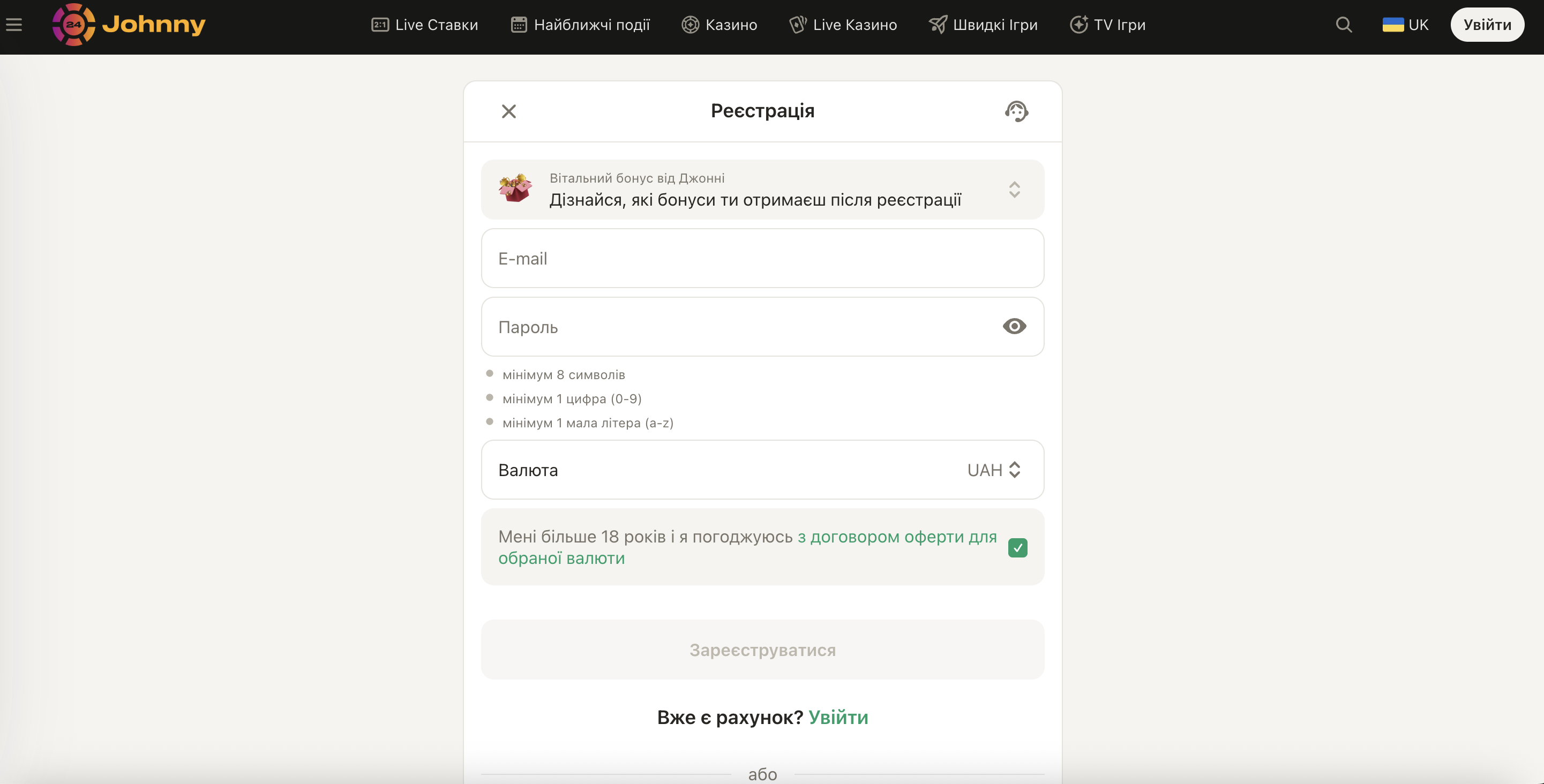This screenshot has width=1544, height=784.
Task: Show password using the eye icon
Action: coord(1014,327)
